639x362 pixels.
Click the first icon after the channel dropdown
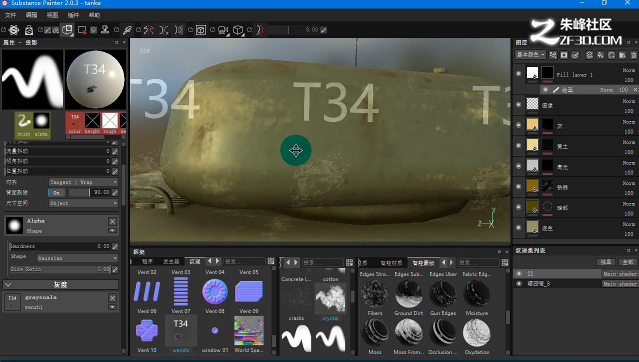(553, 55)
